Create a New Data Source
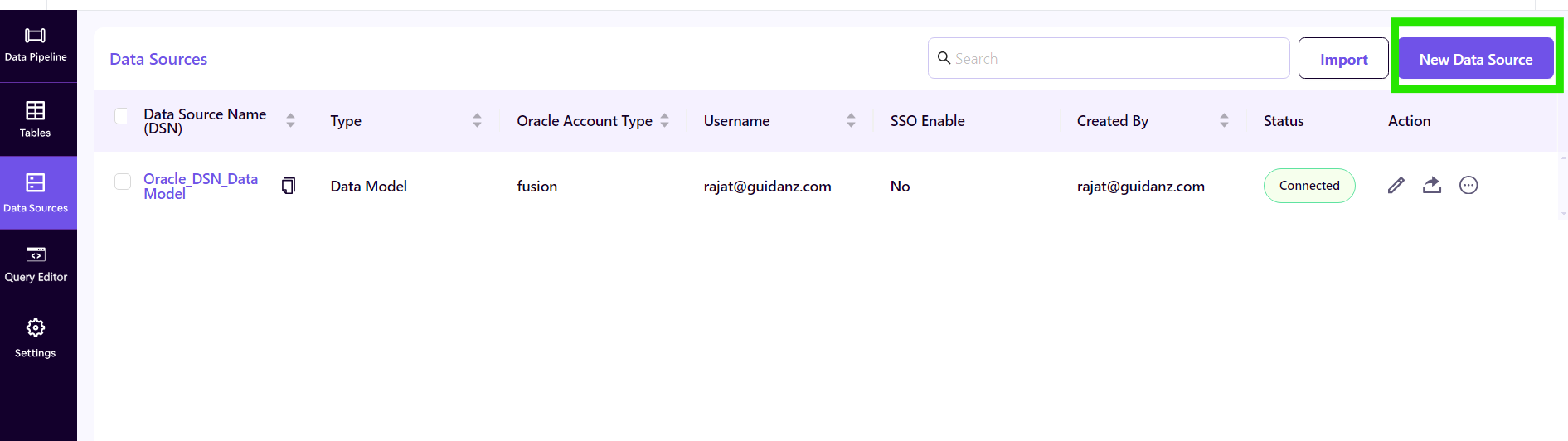 click(x=1476, y=59)
